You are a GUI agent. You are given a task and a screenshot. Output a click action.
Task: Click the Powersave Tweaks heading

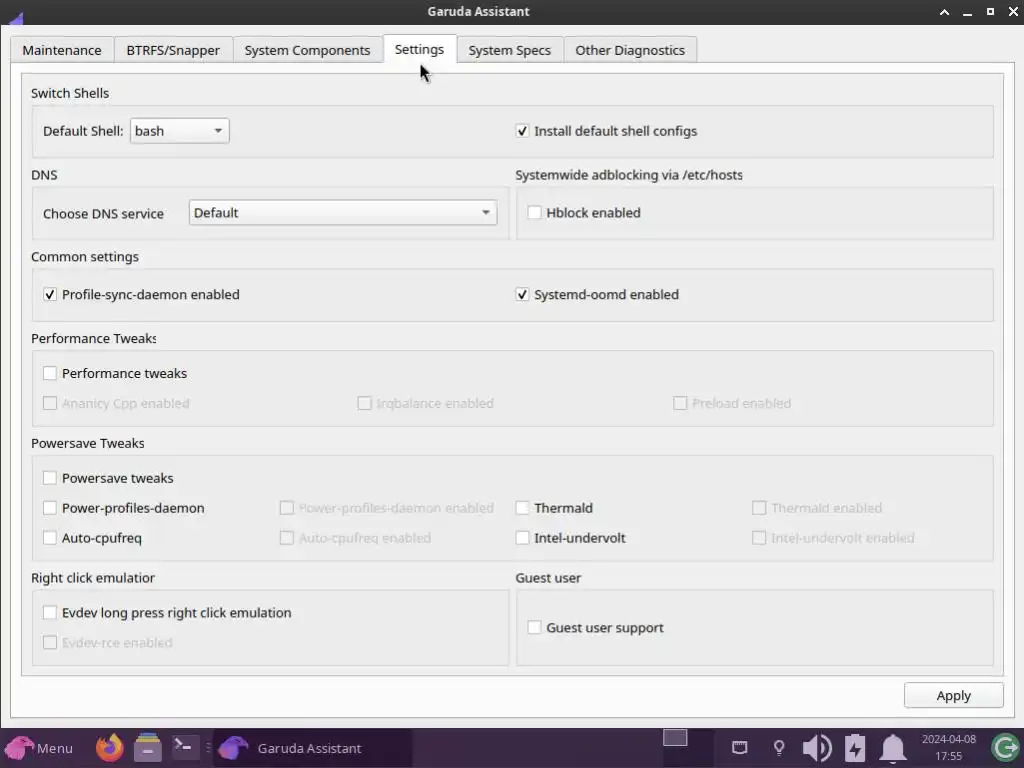pos(88,443)
